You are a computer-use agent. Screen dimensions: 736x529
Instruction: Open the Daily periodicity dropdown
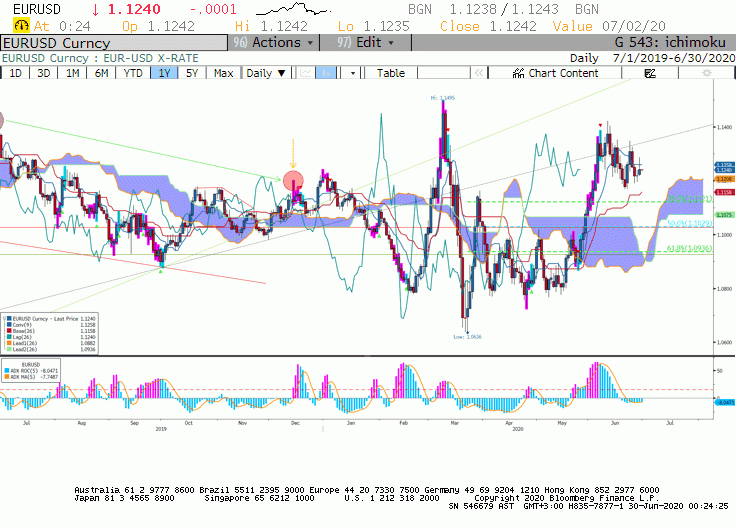click(x=266, y=73)
